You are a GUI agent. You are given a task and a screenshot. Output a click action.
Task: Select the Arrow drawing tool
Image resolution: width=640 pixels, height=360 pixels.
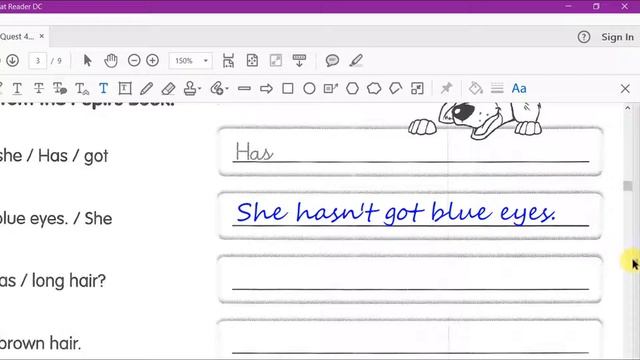(x=266, y=89)
